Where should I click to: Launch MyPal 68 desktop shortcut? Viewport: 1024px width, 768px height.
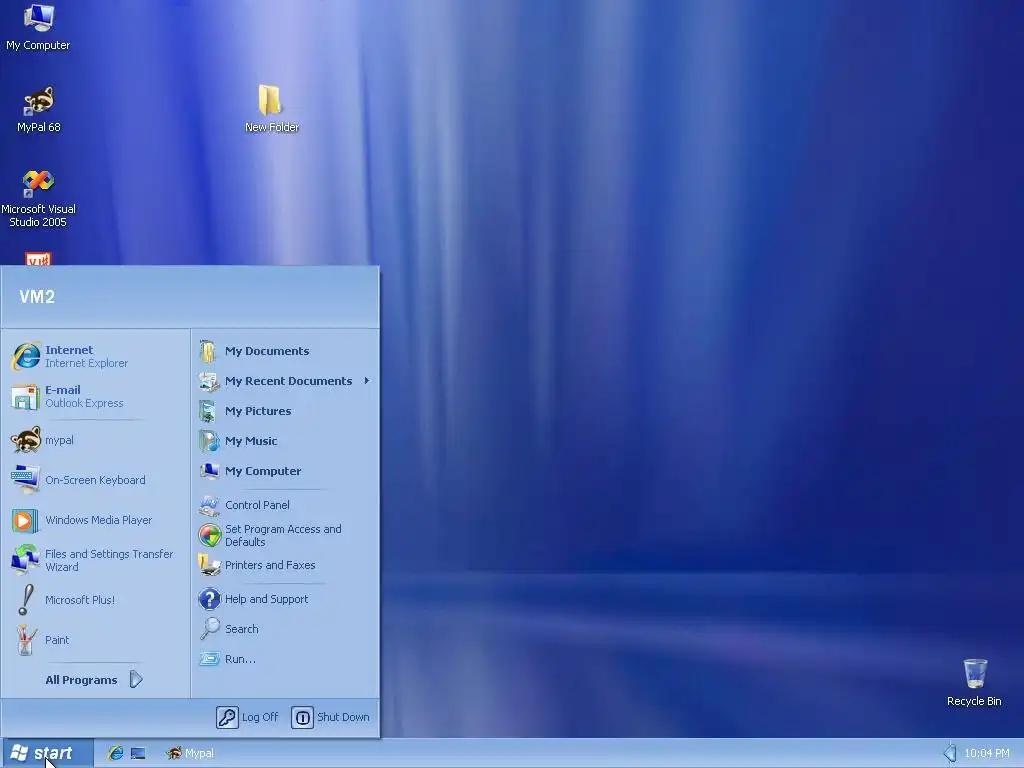point(38,109)
